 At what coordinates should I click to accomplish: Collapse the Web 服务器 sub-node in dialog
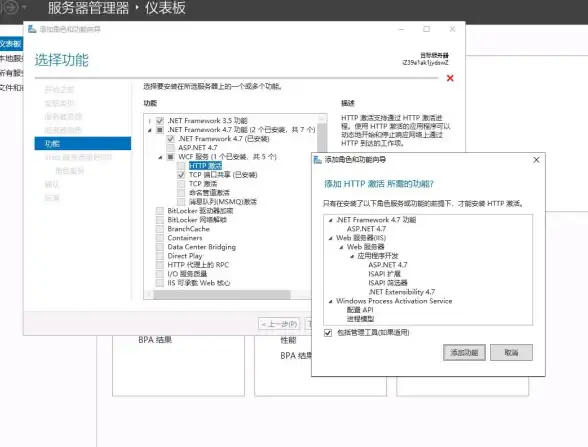coord(341,247)
